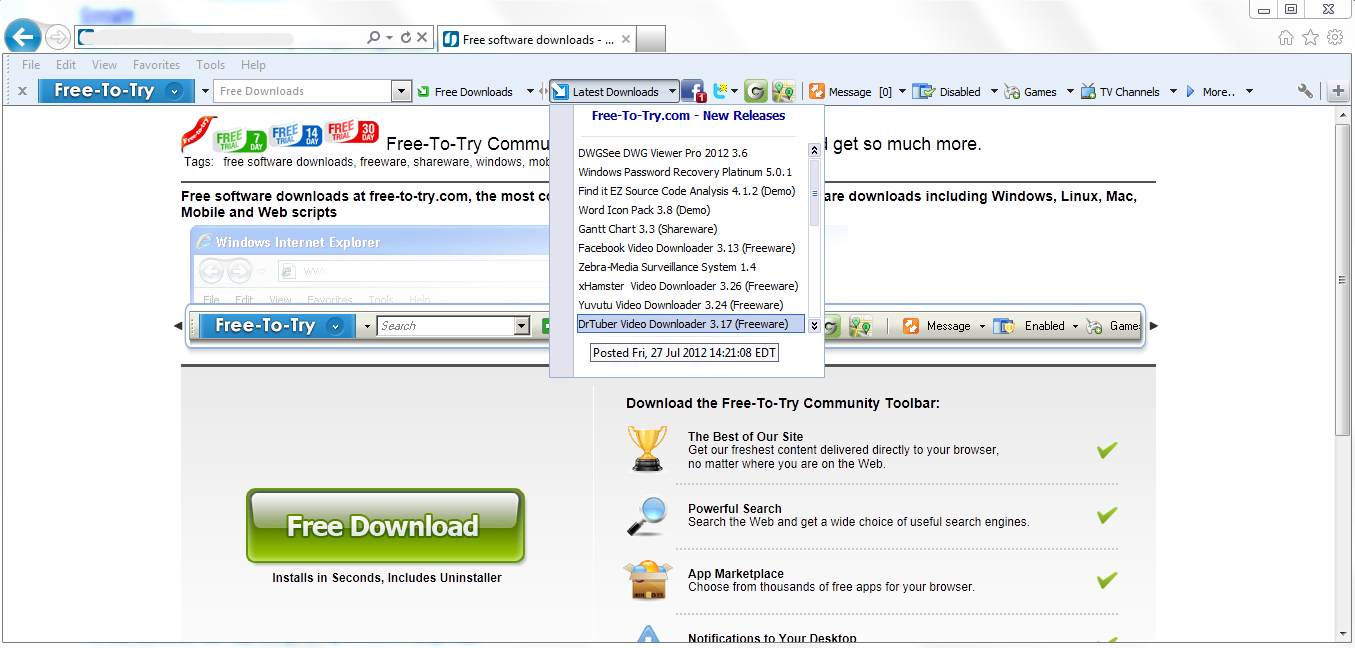Image resolution: width=1355 pixels, height=648 pixels.
Task: Expand the TV Channels dropdown arrow
Action: click(x=1173, y=92)
